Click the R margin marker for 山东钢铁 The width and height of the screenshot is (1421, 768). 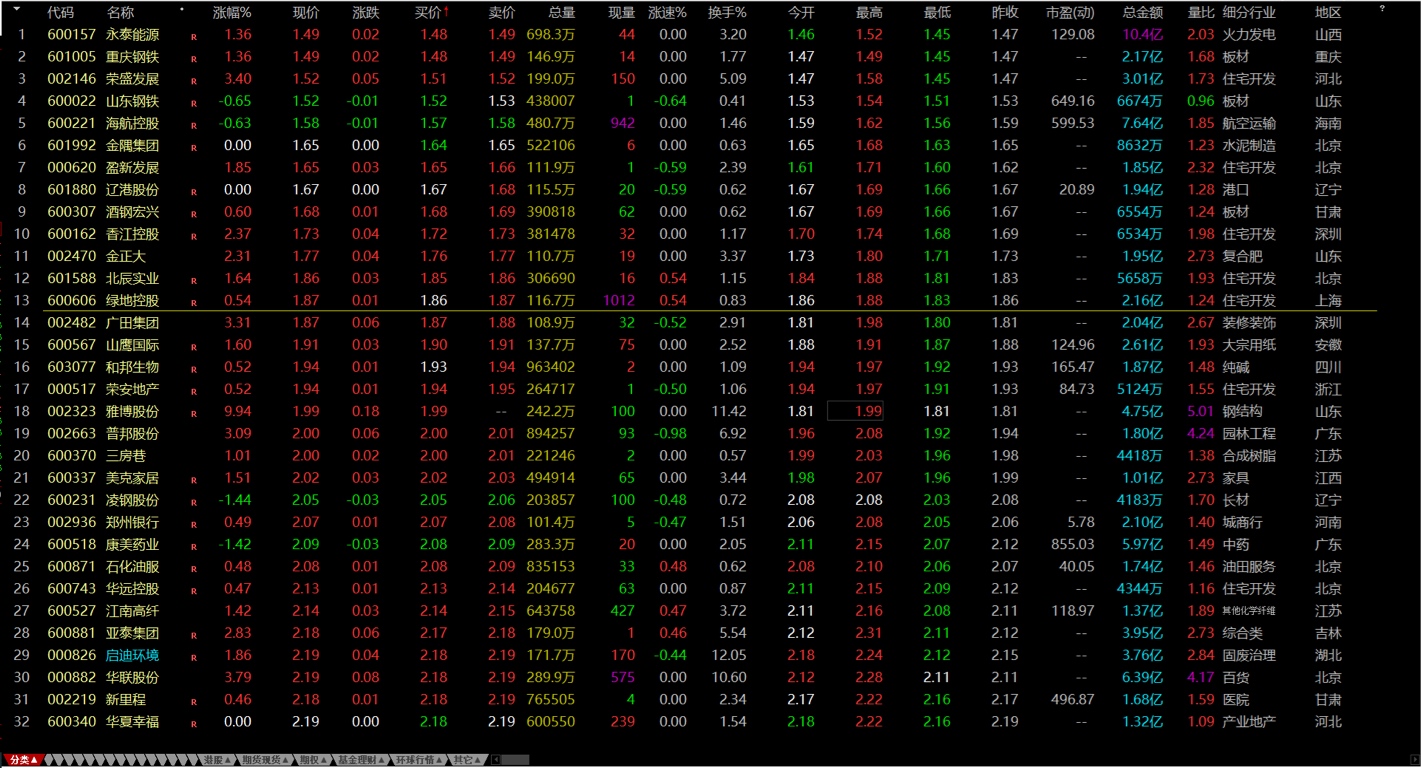coord(194,102)
